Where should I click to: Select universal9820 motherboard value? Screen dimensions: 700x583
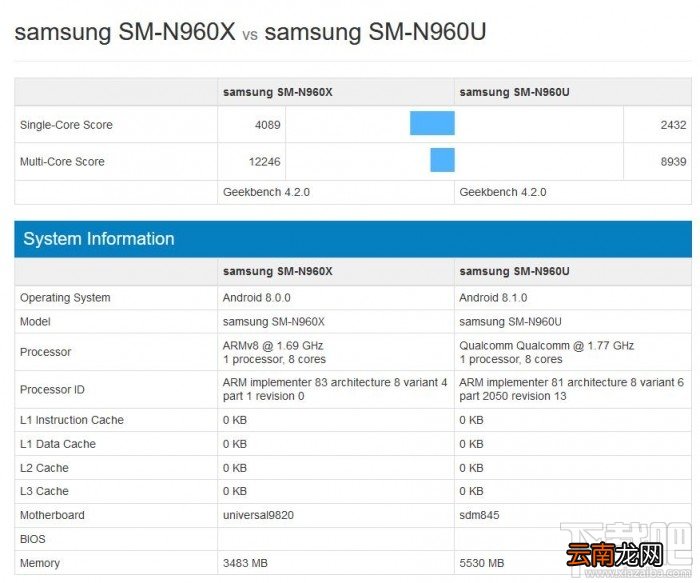[x=258, y=516]
